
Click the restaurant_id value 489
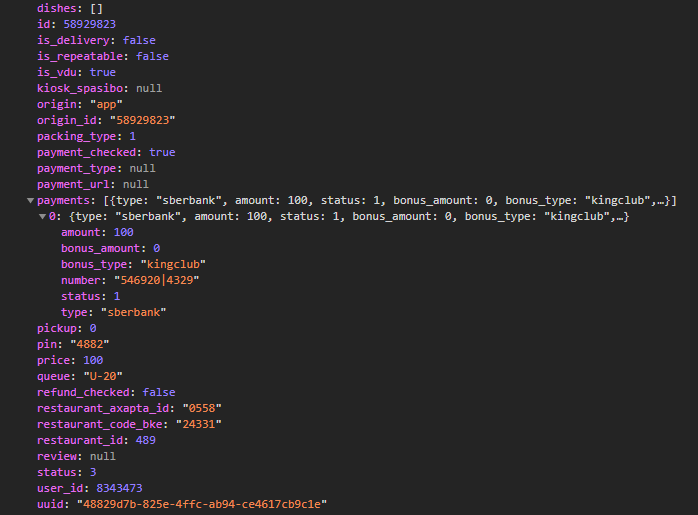145,440
